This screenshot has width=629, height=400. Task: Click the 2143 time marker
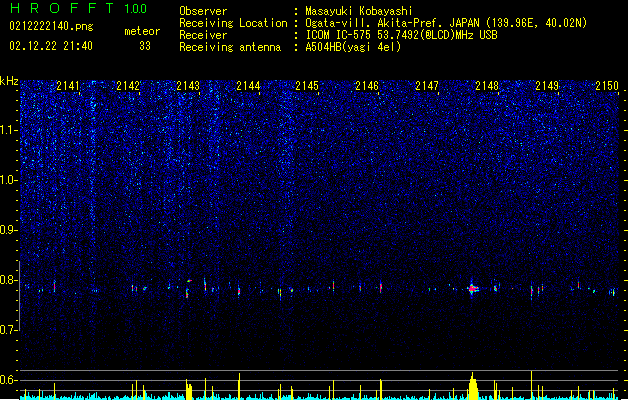pos(188,86)
